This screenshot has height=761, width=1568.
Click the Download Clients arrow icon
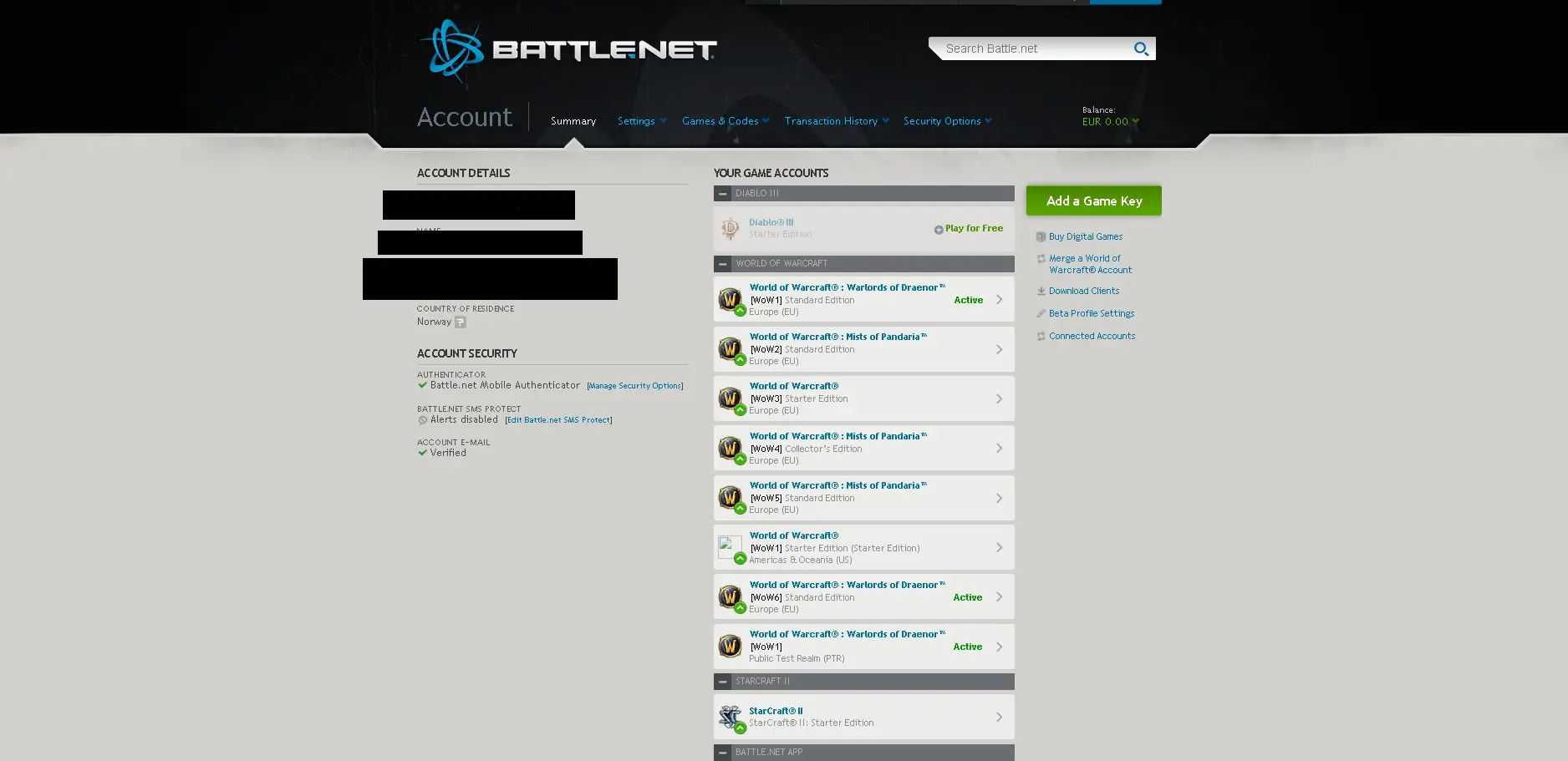pos(1041,292)
